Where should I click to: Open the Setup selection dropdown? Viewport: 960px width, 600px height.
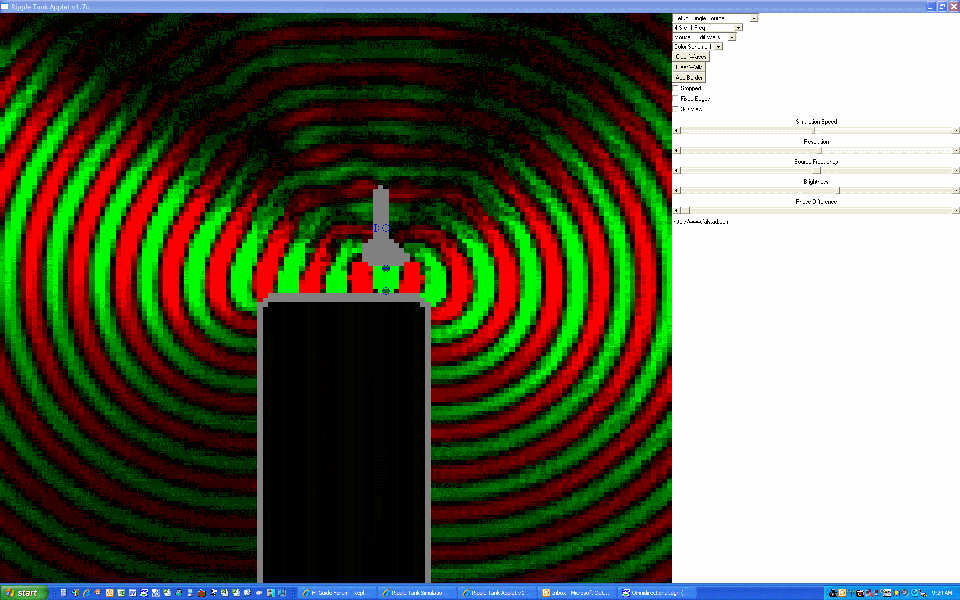coord(715,18)
